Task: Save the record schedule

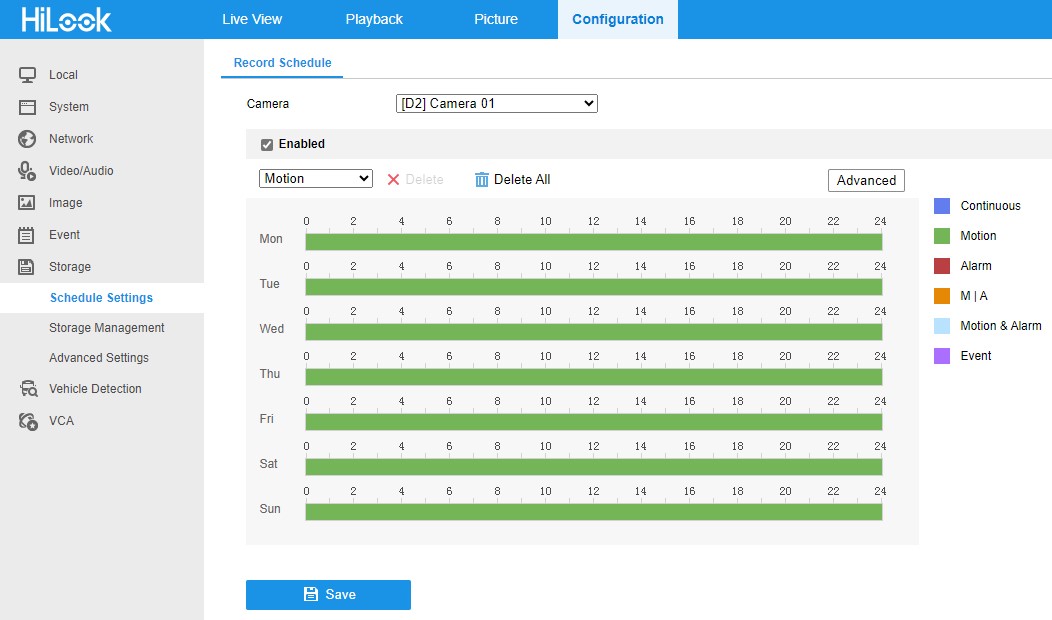Action: (328, 594)
